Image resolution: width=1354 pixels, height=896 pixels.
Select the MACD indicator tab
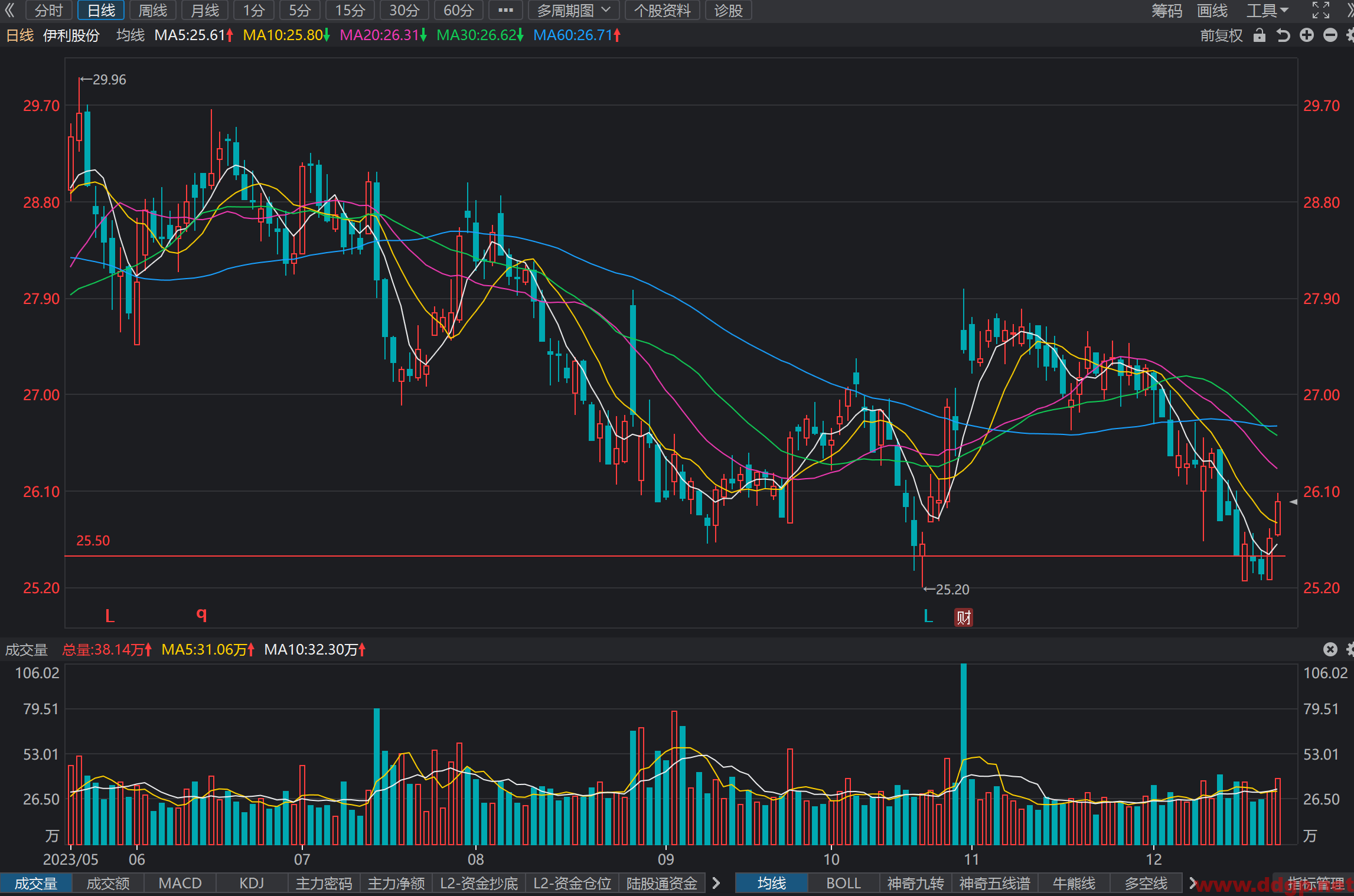point(180,883)
